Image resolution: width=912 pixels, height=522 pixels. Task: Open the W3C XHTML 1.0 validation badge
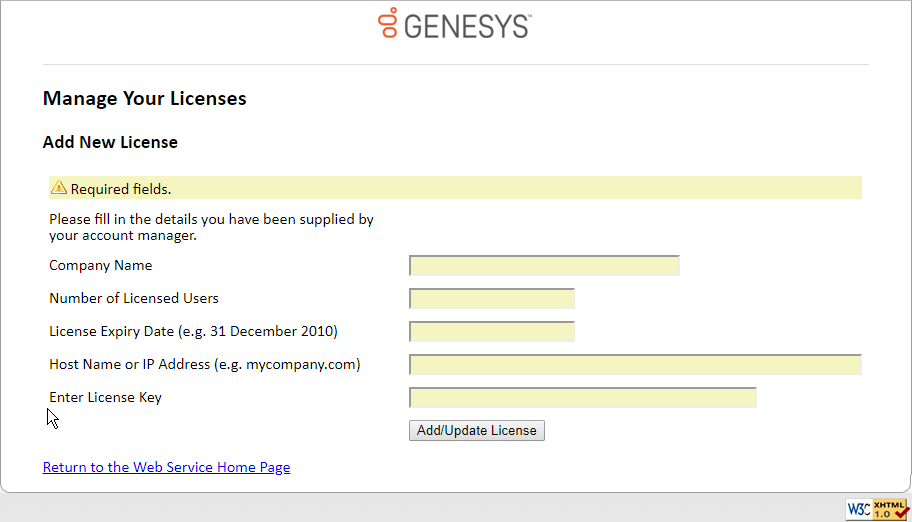pyautogui.click(x=877, y=508)
